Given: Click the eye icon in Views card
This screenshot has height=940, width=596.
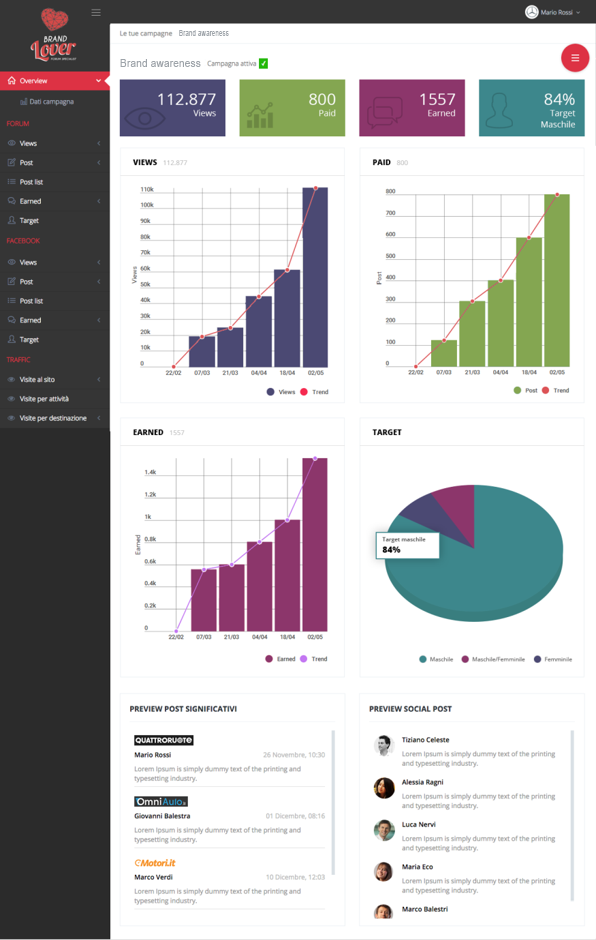Looking at the screenshot, I should coord(144,118).
